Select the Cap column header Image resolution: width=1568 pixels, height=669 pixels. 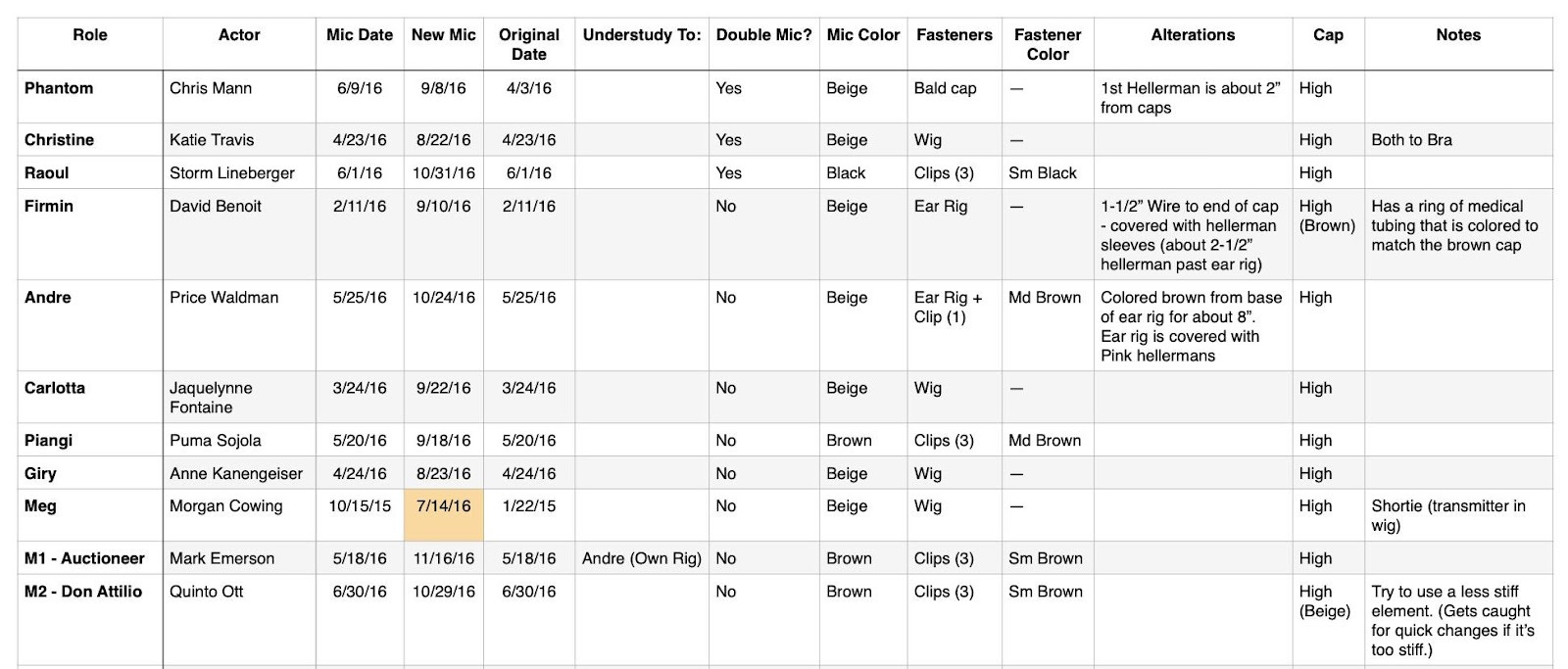pos(1328,35)
